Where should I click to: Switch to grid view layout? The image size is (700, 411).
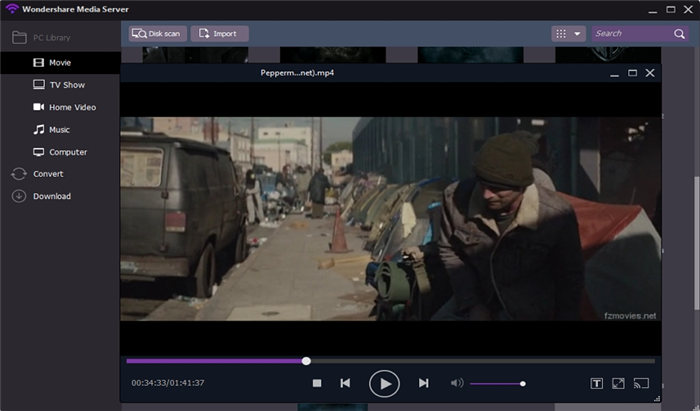pyautogui.click(x=561, y=33)
